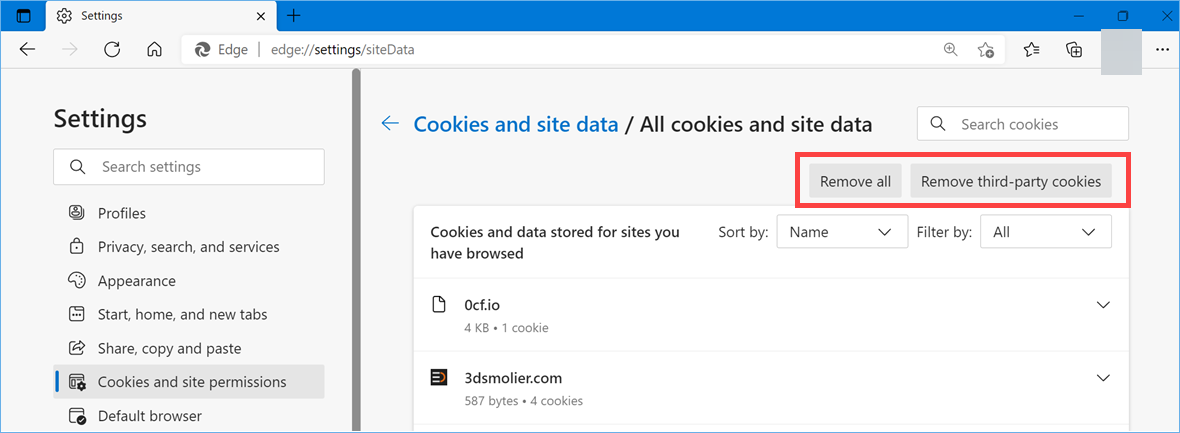Open a new tab
1180x433 pixels.
click(293, 16)
